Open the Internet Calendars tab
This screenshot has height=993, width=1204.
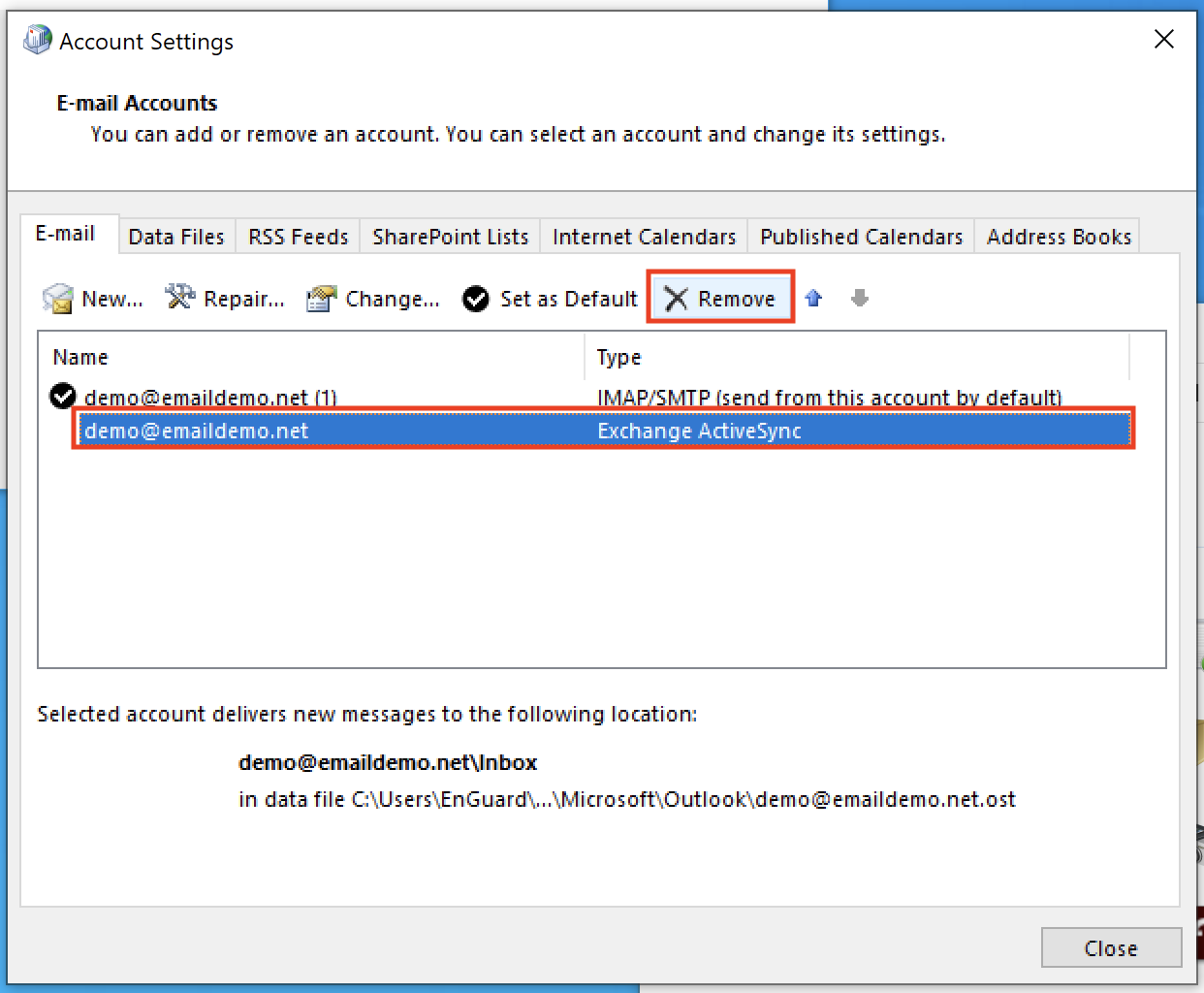(645, 237)
